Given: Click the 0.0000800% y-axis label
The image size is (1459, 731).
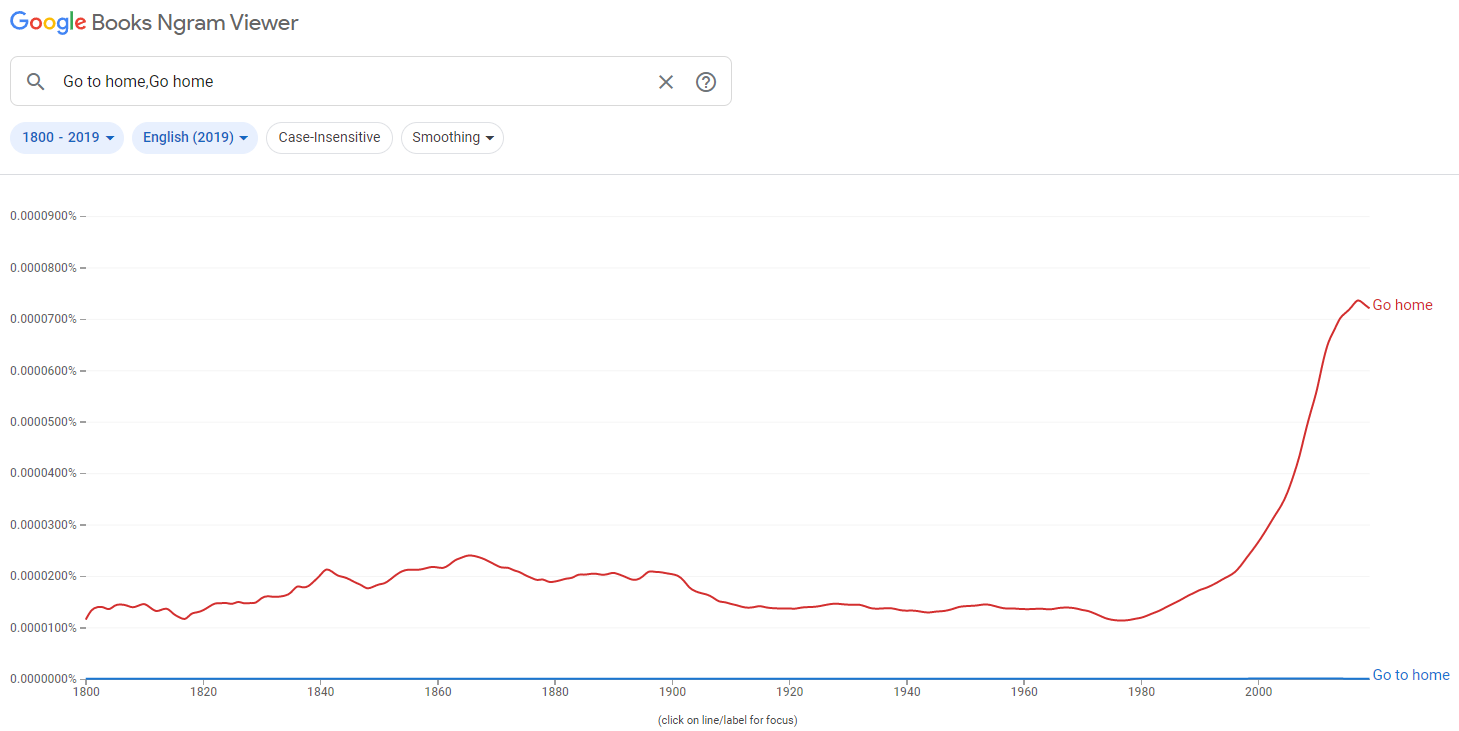Looking at the screenshot, I should [x=43, y=268].
